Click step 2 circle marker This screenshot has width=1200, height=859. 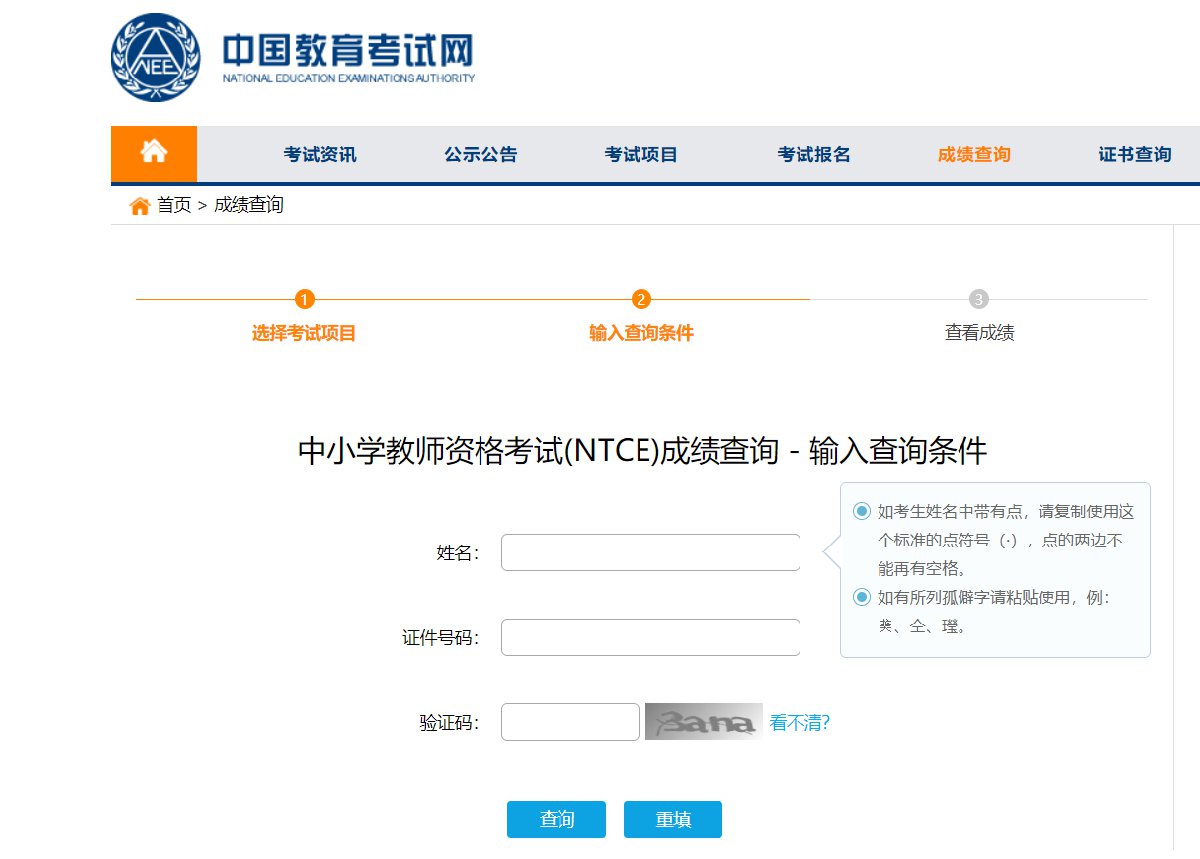tap(642, 299)
